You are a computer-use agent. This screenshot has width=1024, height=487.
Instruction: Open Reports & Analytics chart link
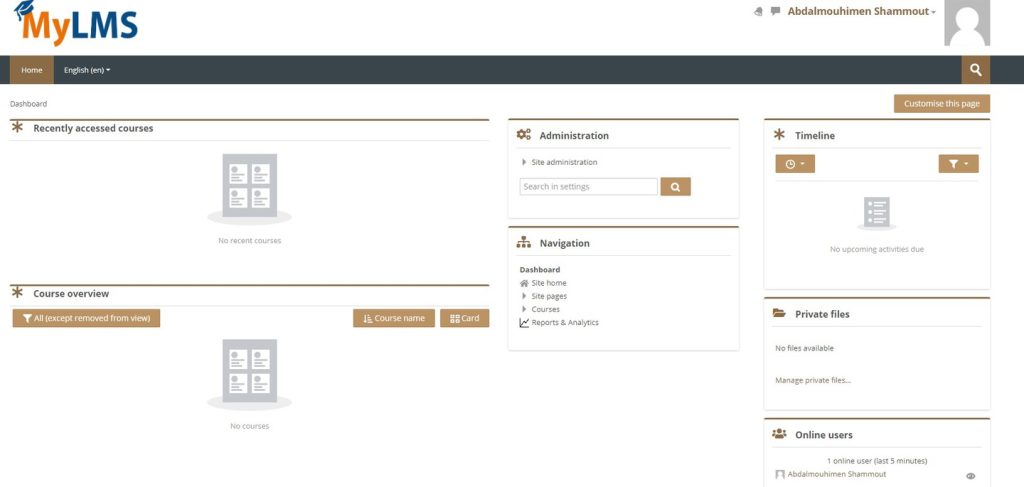(x=564, y=323)
